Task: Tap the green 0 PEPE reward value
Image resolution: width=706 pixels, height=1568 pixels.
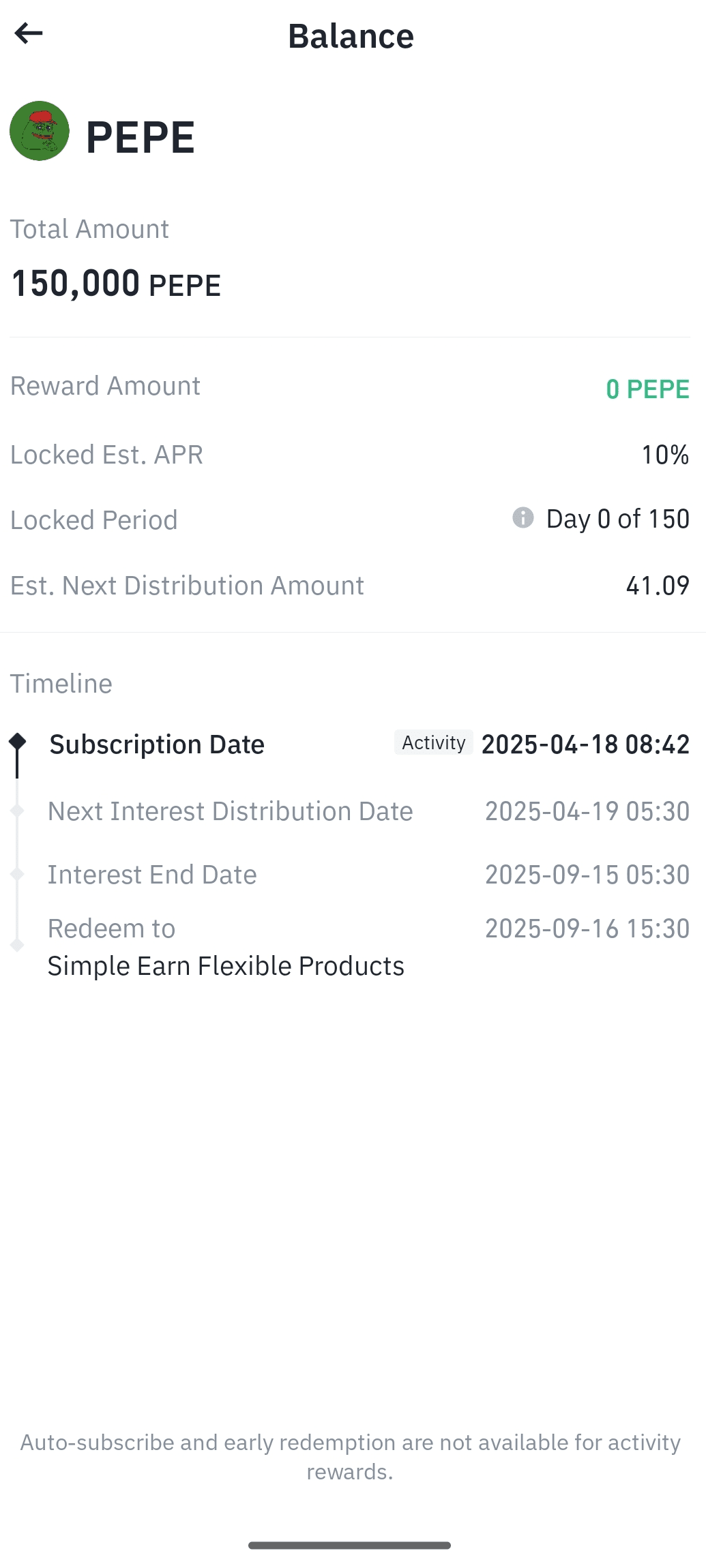Action: pyautogui.click(x=647, y=389)
